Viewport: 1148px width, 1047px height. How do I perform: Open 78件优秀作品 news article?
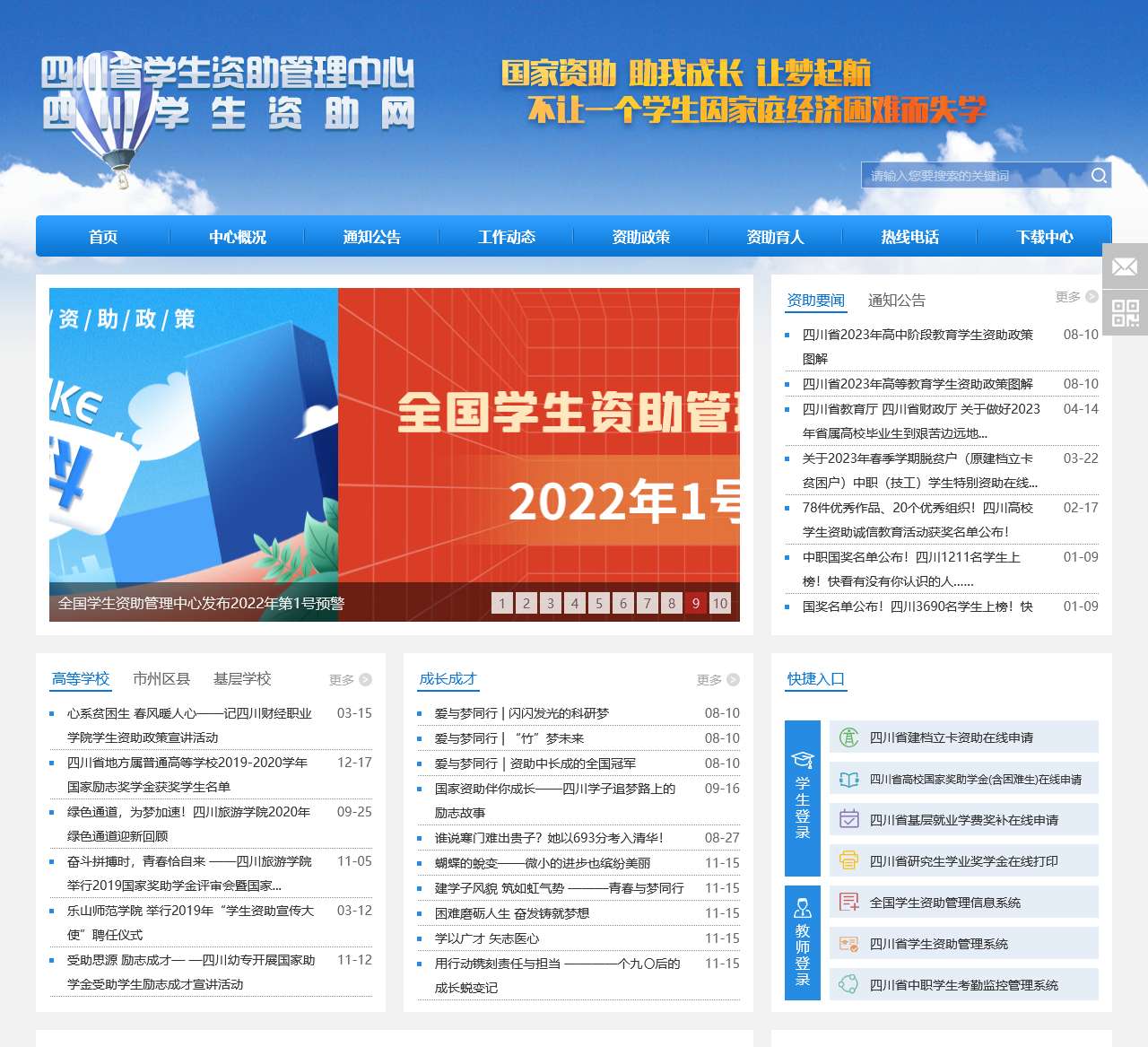[x=918, y=519]
